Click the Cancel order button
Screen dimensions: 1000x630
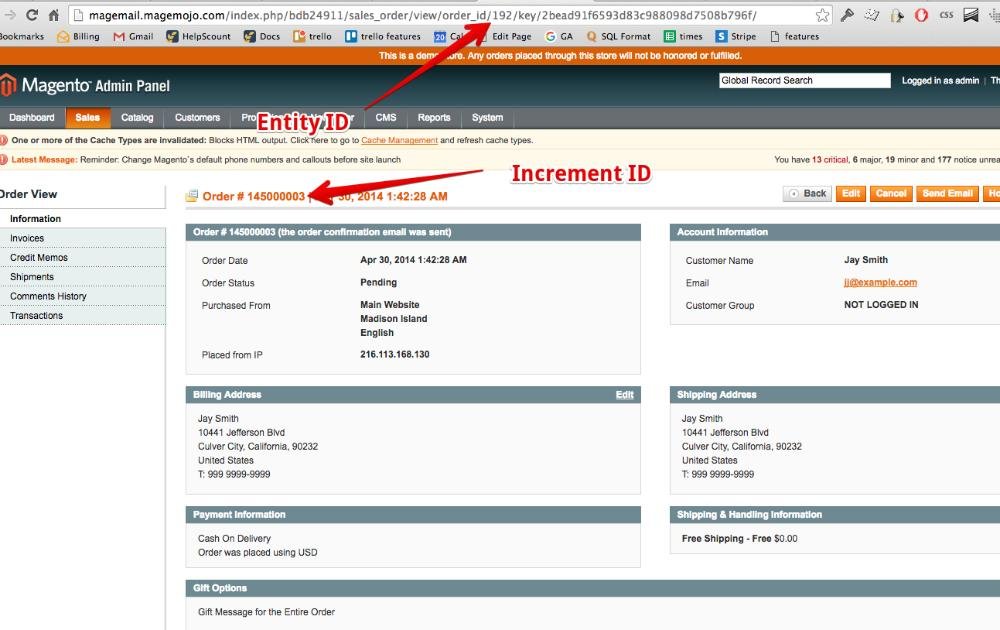pyautogui.click(x=890, y=194)
